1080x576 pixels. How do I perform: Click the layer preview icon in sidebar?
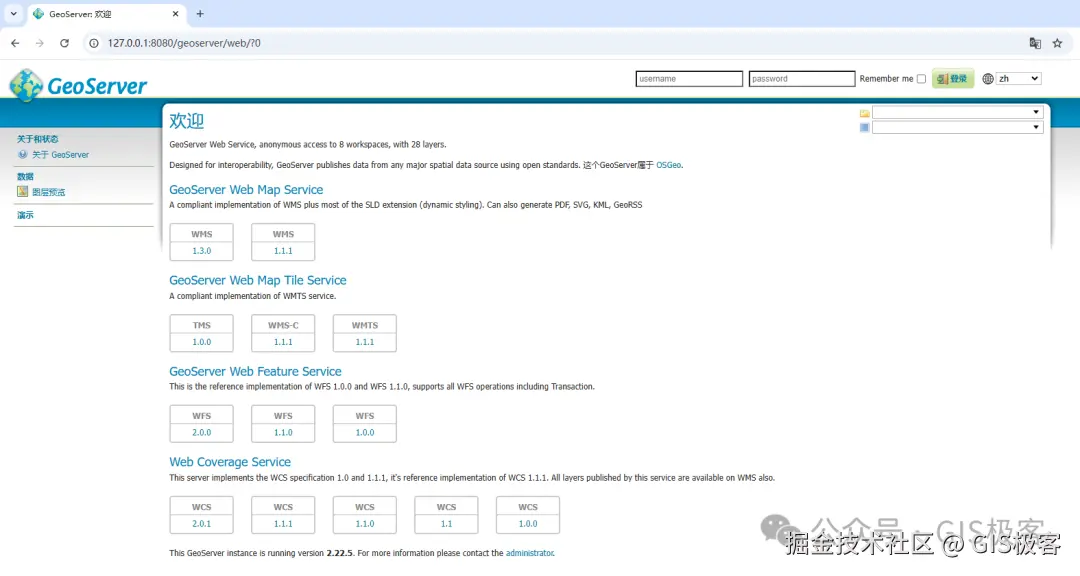click(x=23, y=192)
